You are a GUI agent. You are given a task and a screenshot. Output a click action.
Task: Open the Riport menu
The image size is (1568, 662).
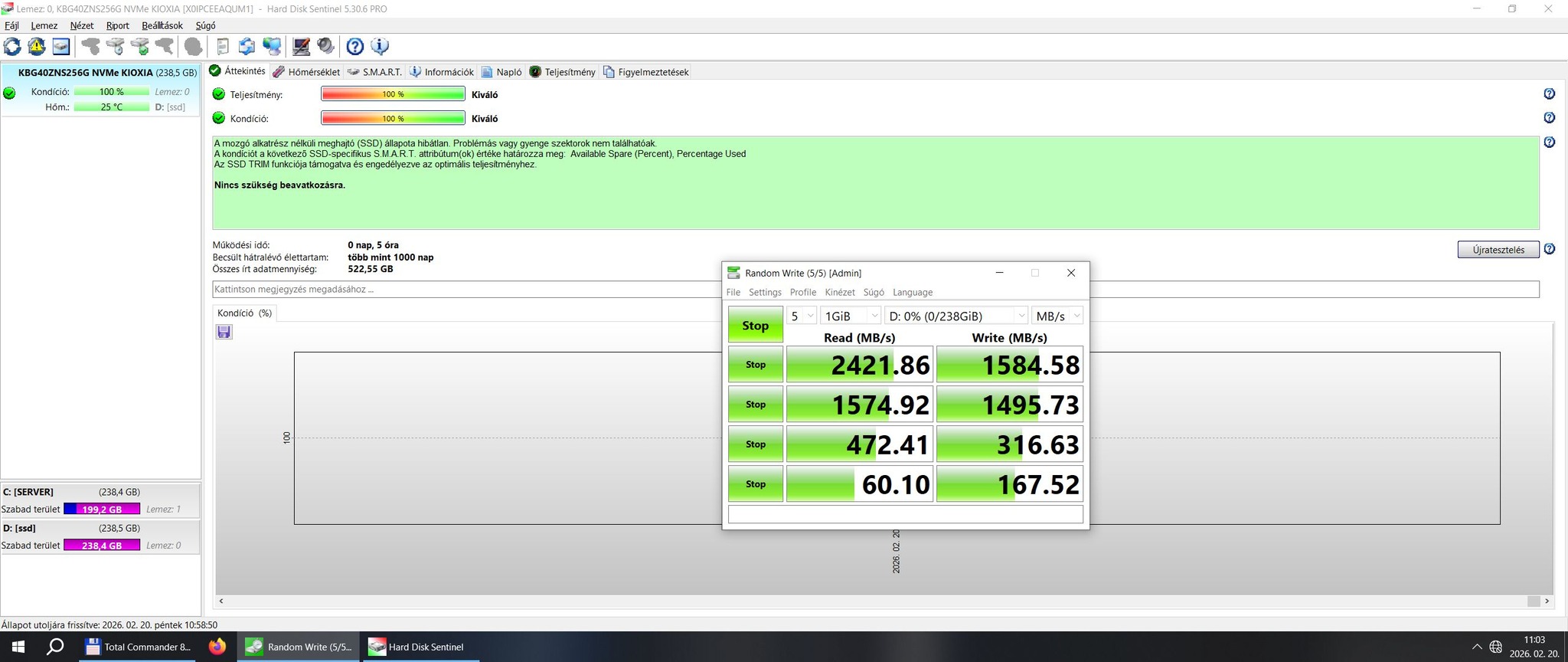(x=117, y=25)
